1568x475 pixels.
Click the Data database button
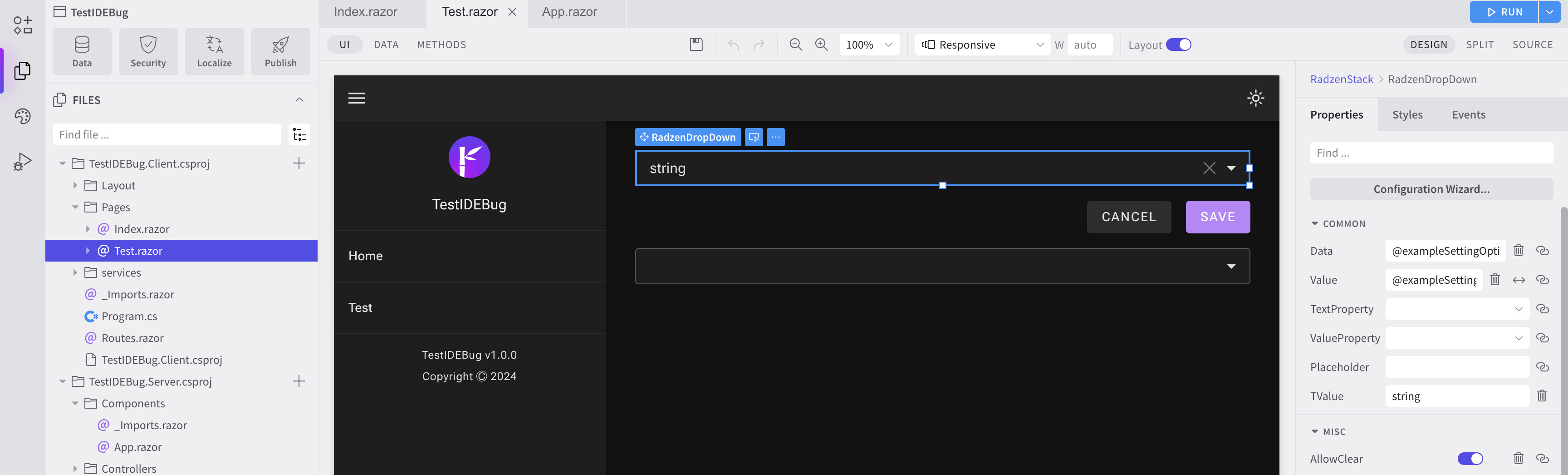coord(82,52)
